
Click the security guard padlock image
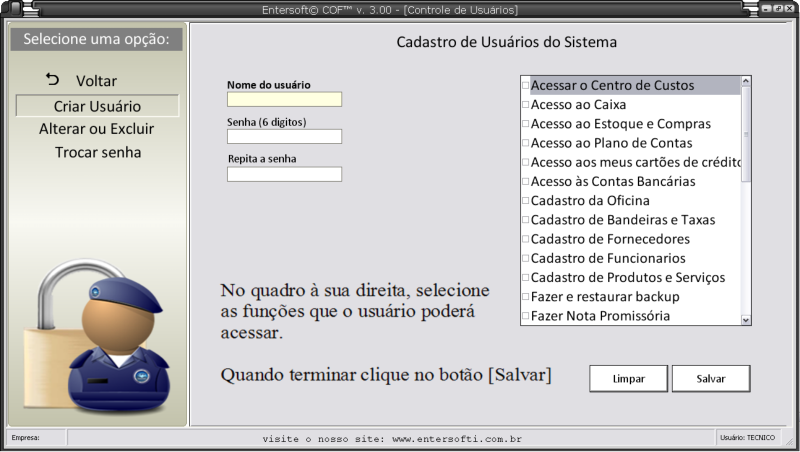coord(97,337)
